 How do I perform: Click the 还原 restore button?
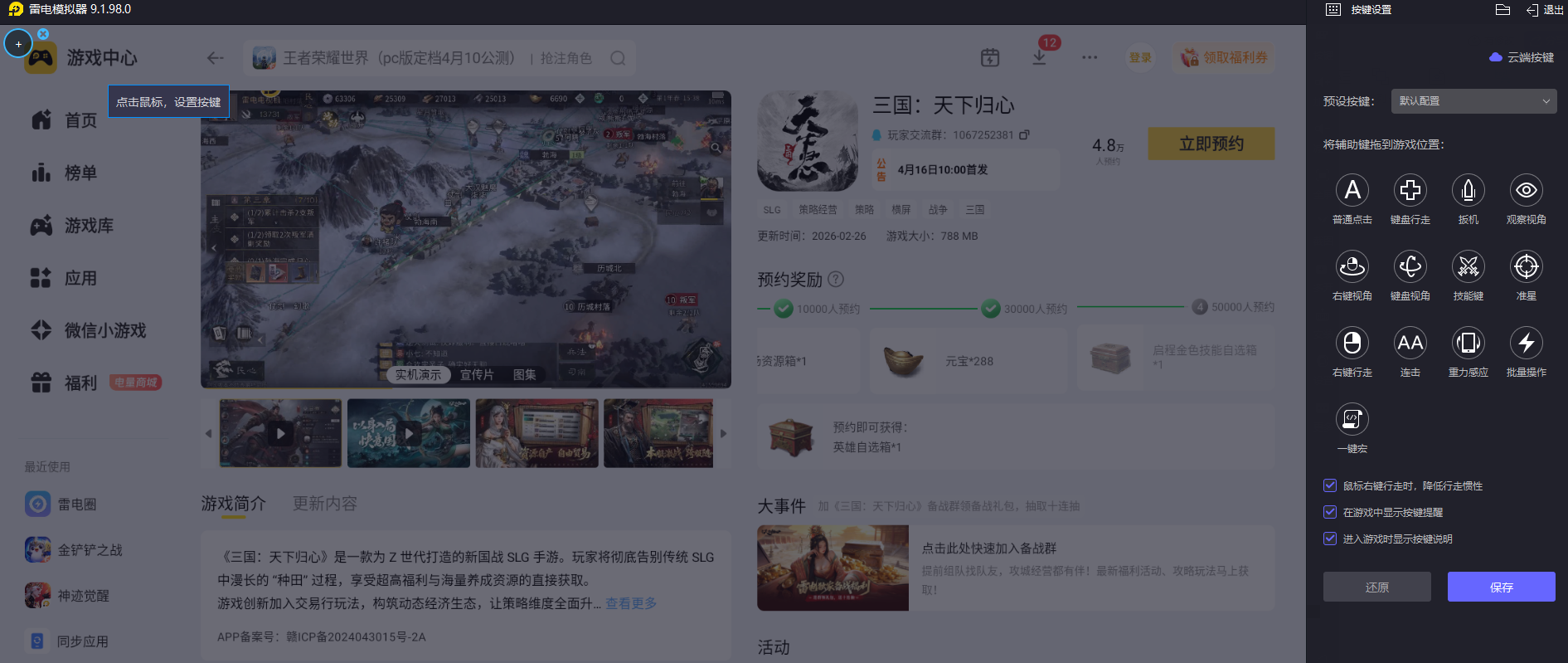(x=1377, y=587)
